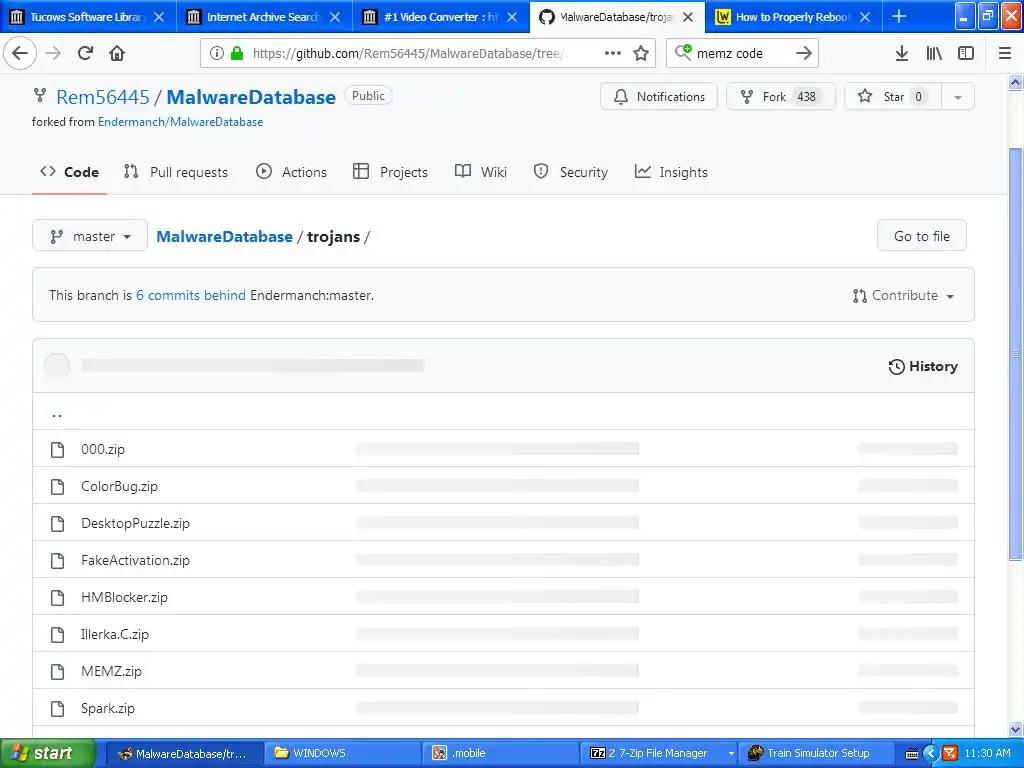This screenshot has width=1024, height=768.
Task: Expand the Contribute dropdown
Action: (x=903, y=295)
